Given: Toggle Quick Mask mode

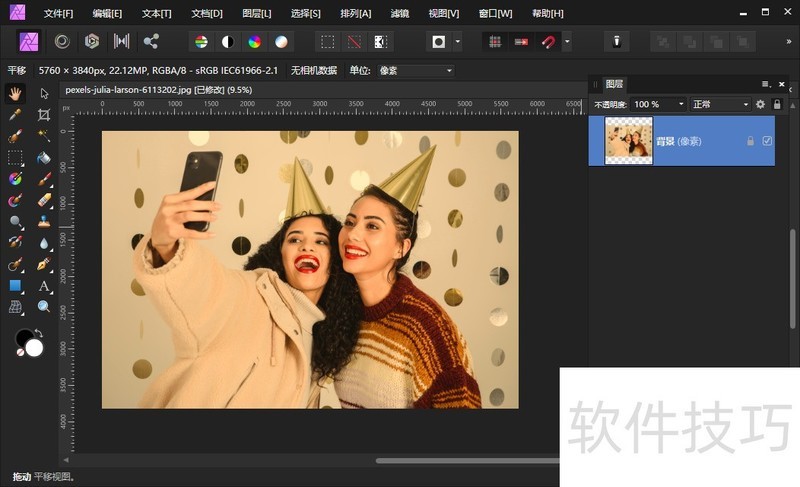Looking at the screenshot, I should click(439, 42).
